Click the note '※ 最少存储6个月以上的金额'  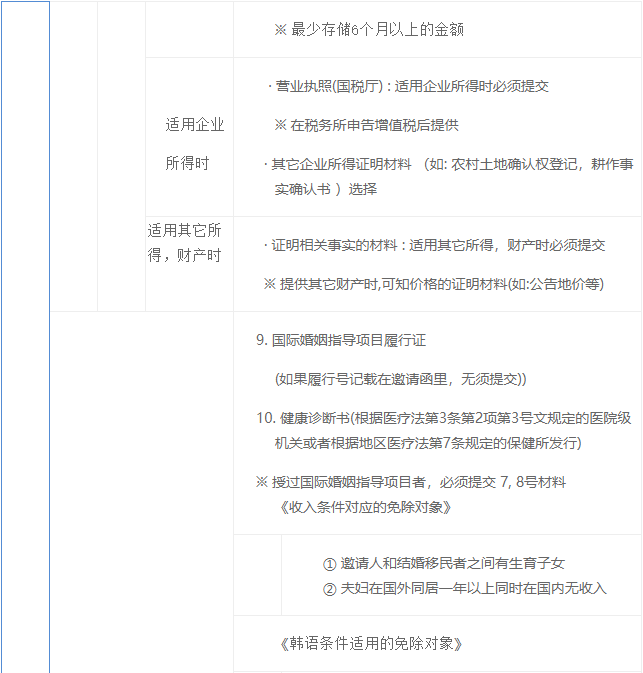click(x=369, y=30)
